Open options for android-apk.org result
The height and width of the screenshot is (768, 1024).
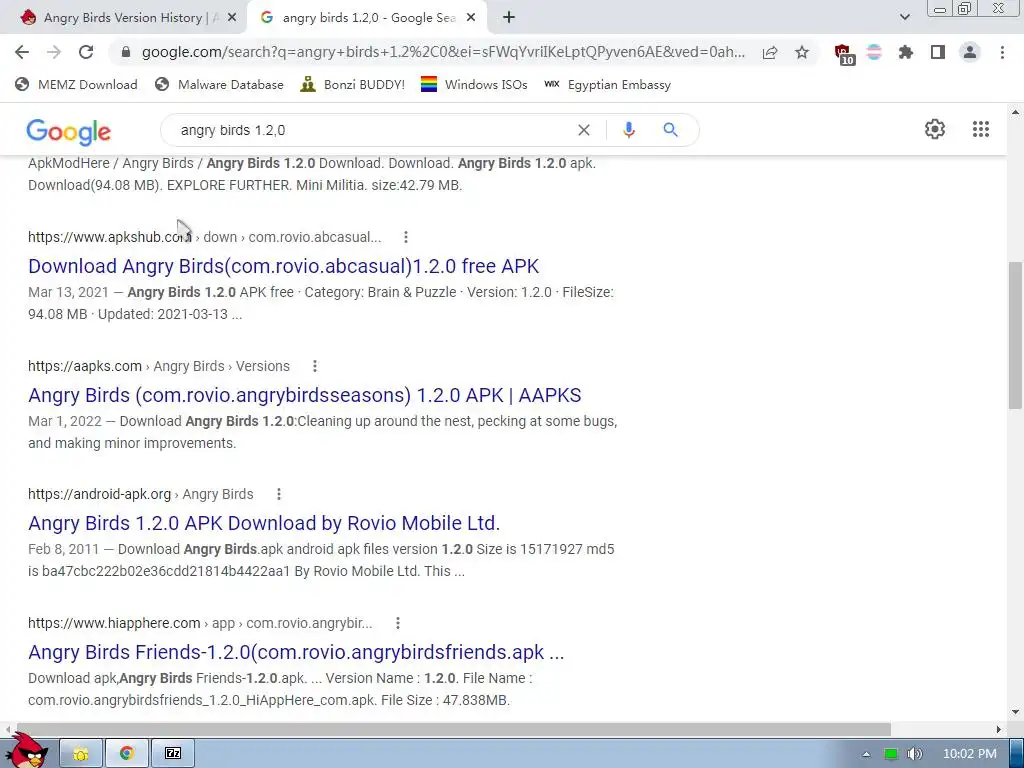279,494
